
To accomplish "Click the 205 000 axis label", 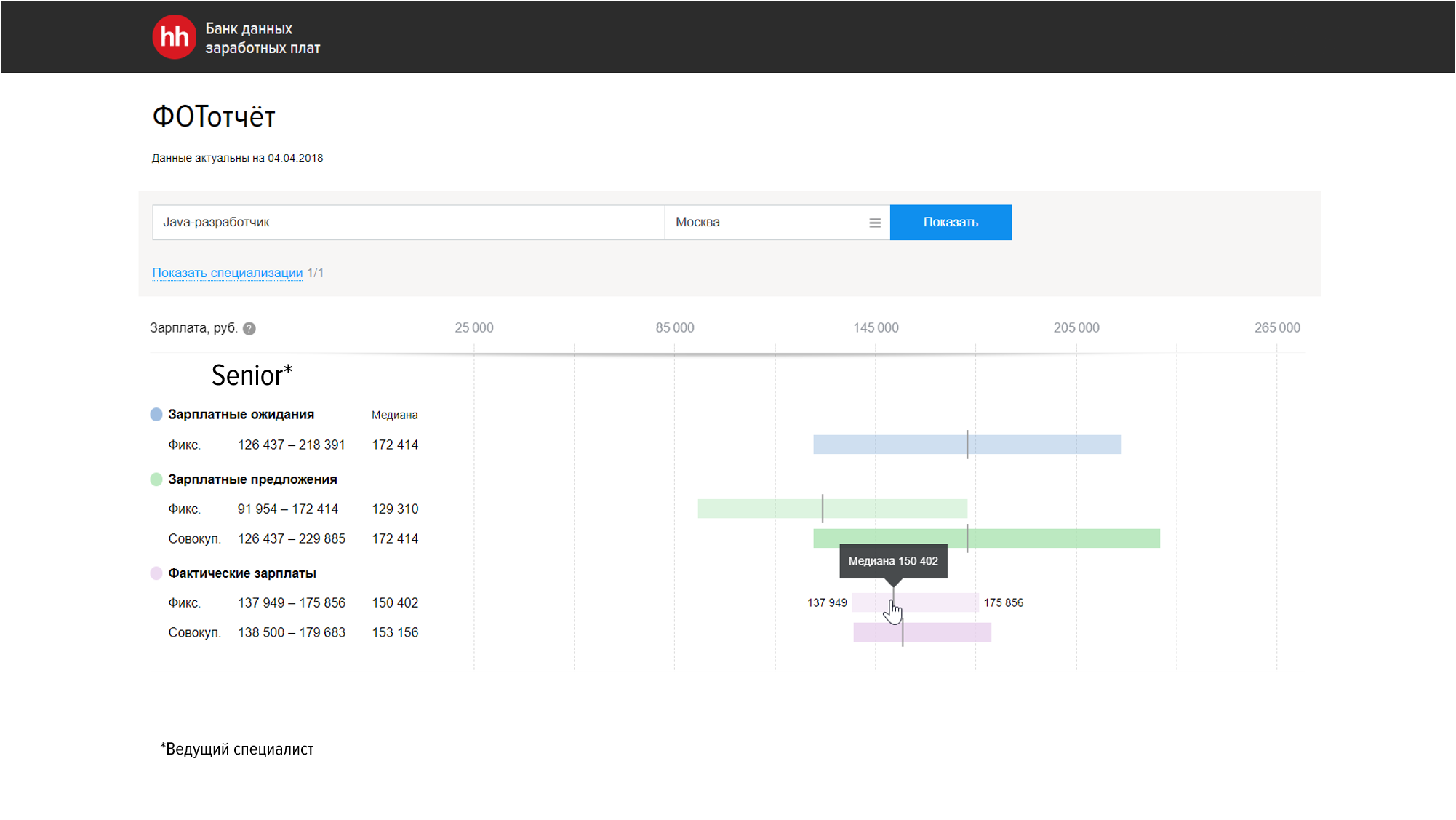I will (1076, 328).
